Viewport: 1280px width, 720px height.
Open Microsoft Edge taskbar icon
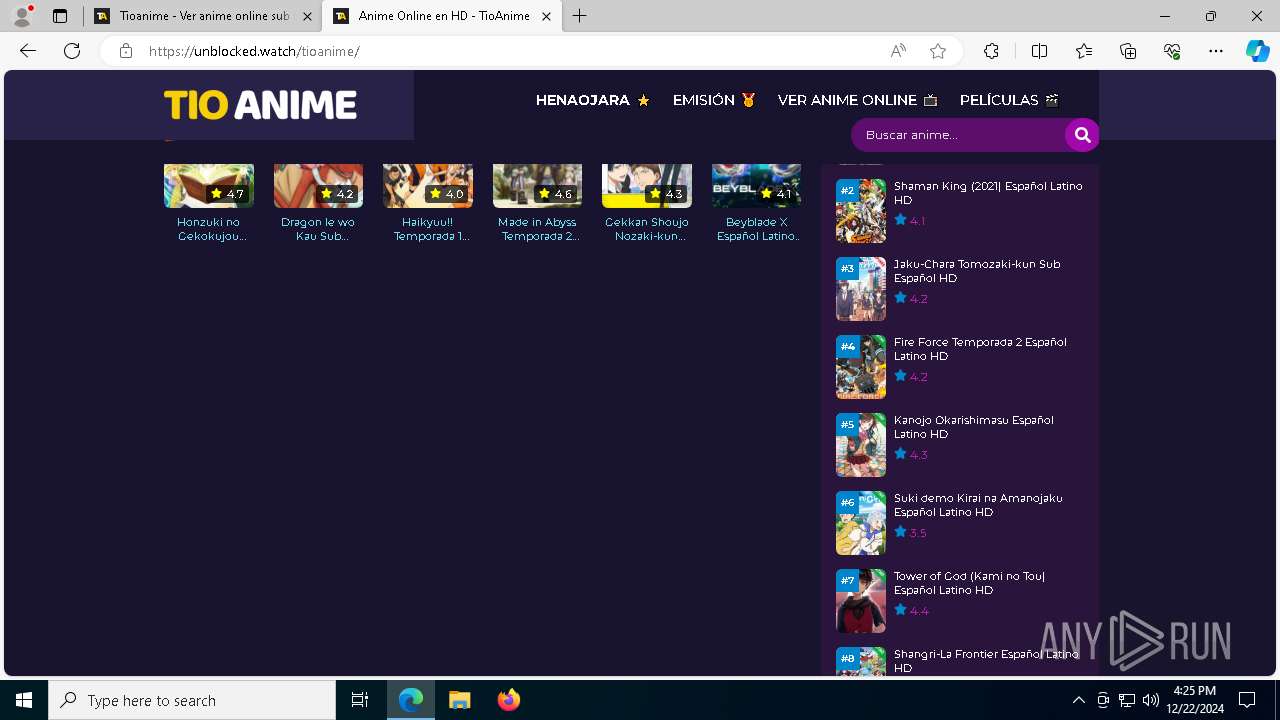click(411, 700)
